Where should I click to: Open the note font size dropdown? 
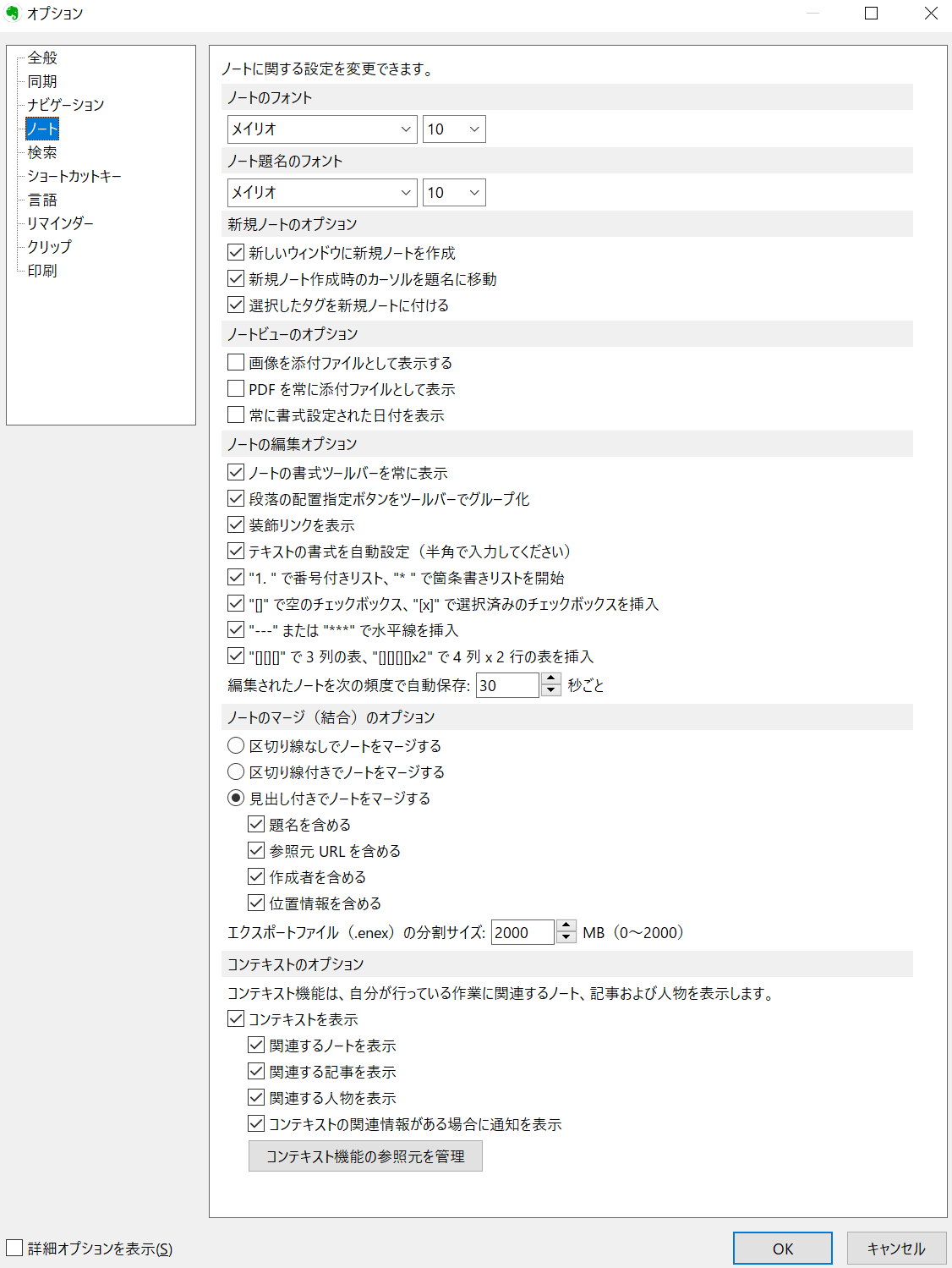point(454,129)
